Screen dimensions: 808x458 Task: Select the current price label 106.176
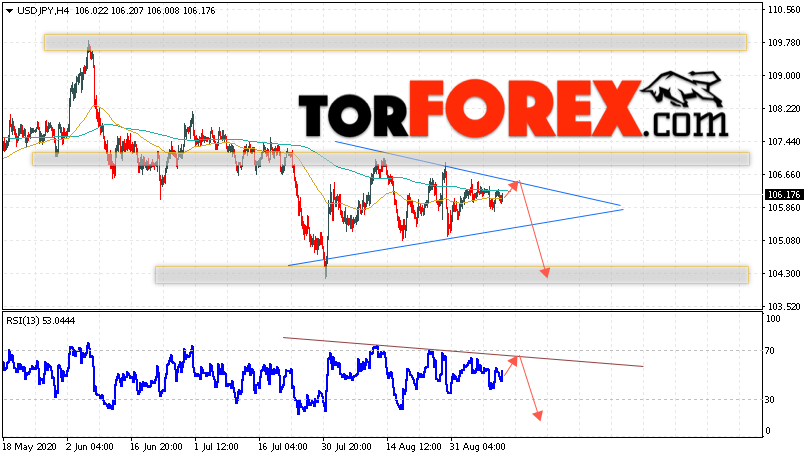(784, 195)
